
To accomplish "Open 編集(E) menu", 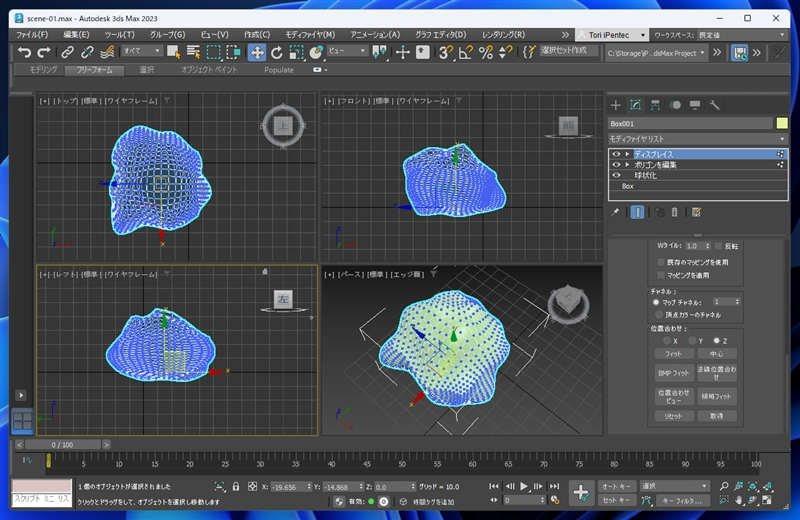I will (x=76, y=35).
